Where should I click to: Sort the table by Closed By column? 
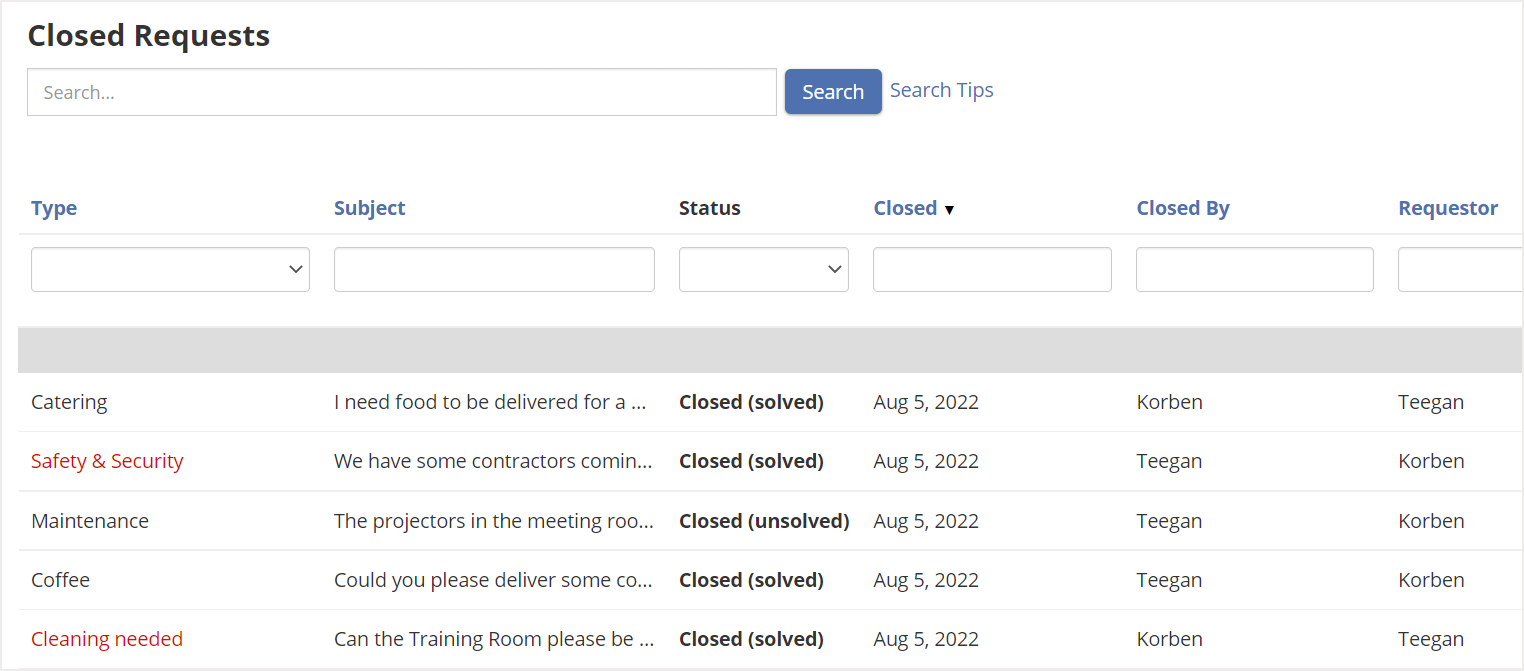coord(1183,208)
